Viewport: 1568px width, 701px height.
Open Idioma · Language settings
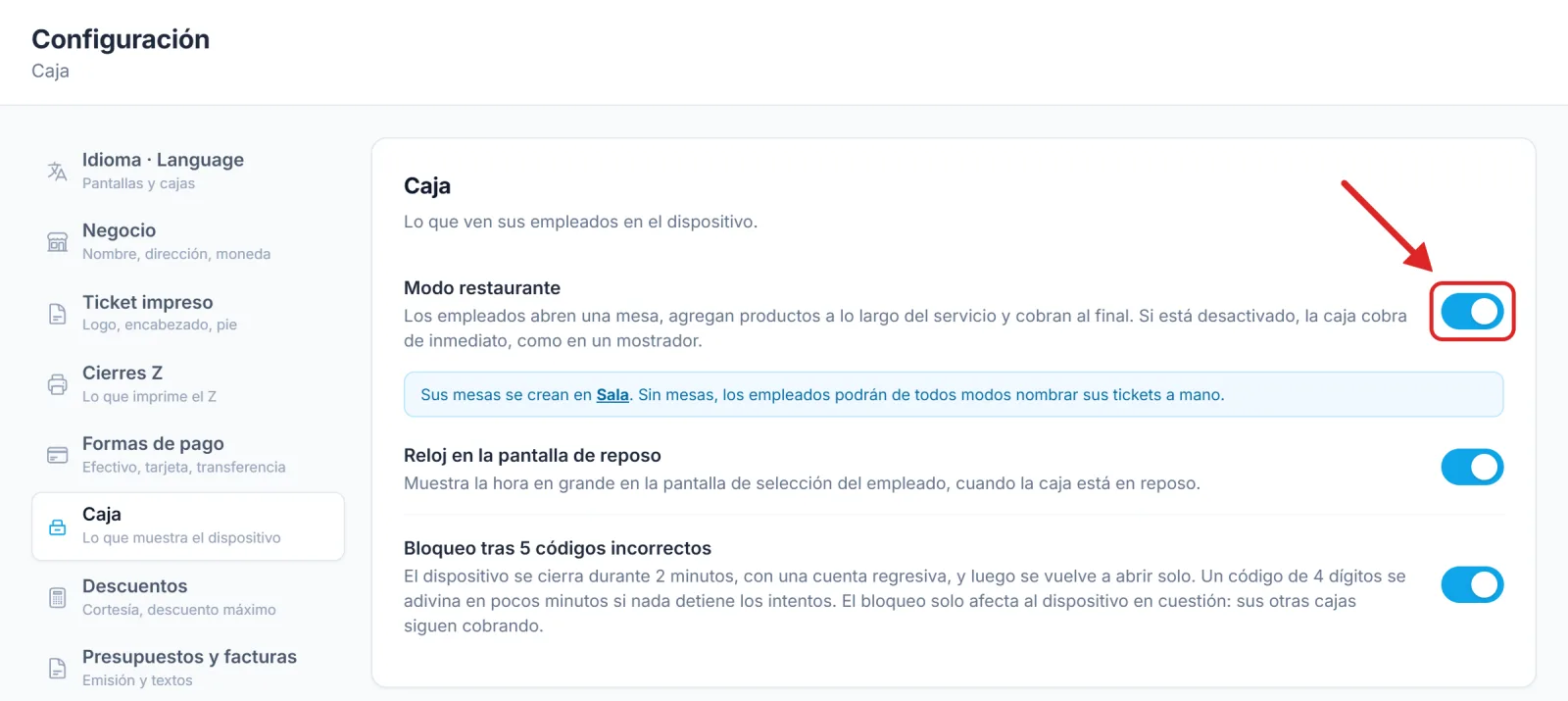(x=188, y=171)
